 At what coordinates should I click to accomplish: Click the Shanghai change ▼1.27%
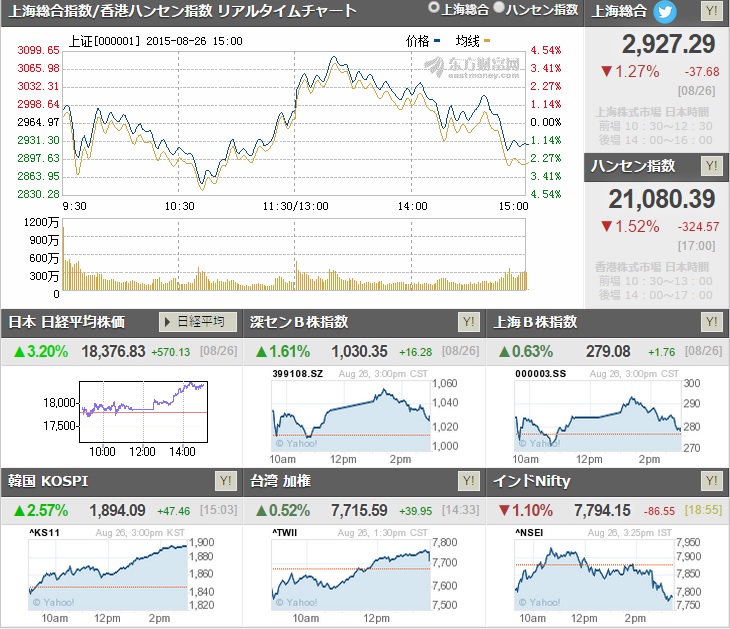click(630, 72)
